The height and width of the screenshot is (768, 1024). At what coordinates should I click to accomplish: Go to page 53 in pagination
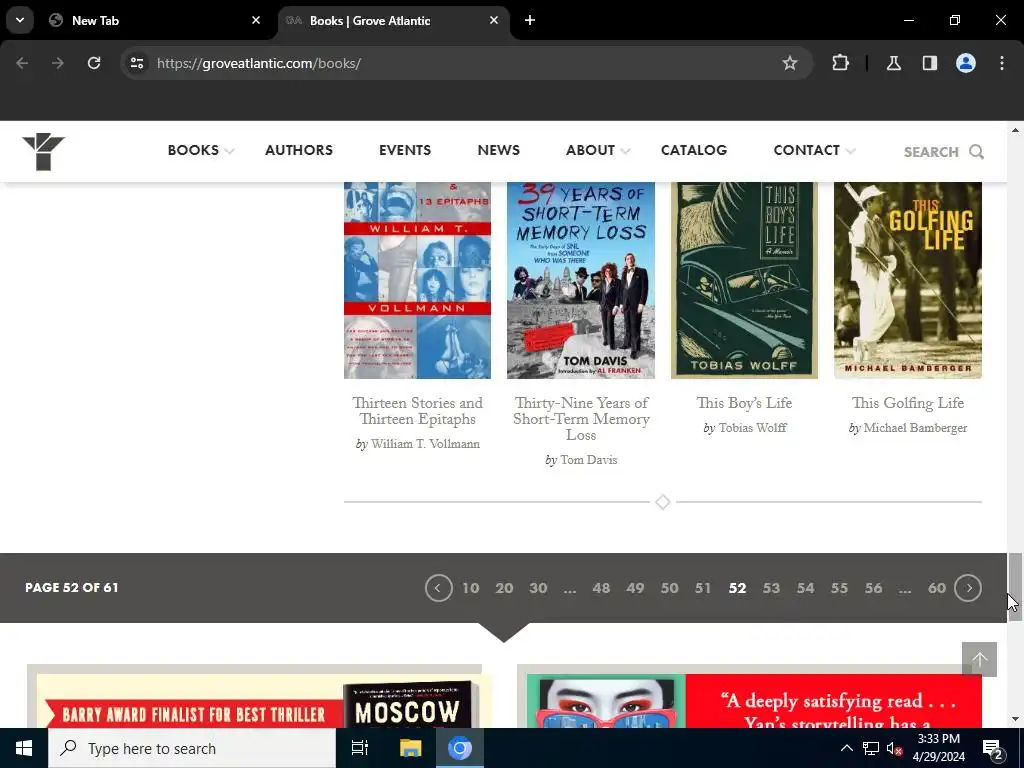[771, 588]
